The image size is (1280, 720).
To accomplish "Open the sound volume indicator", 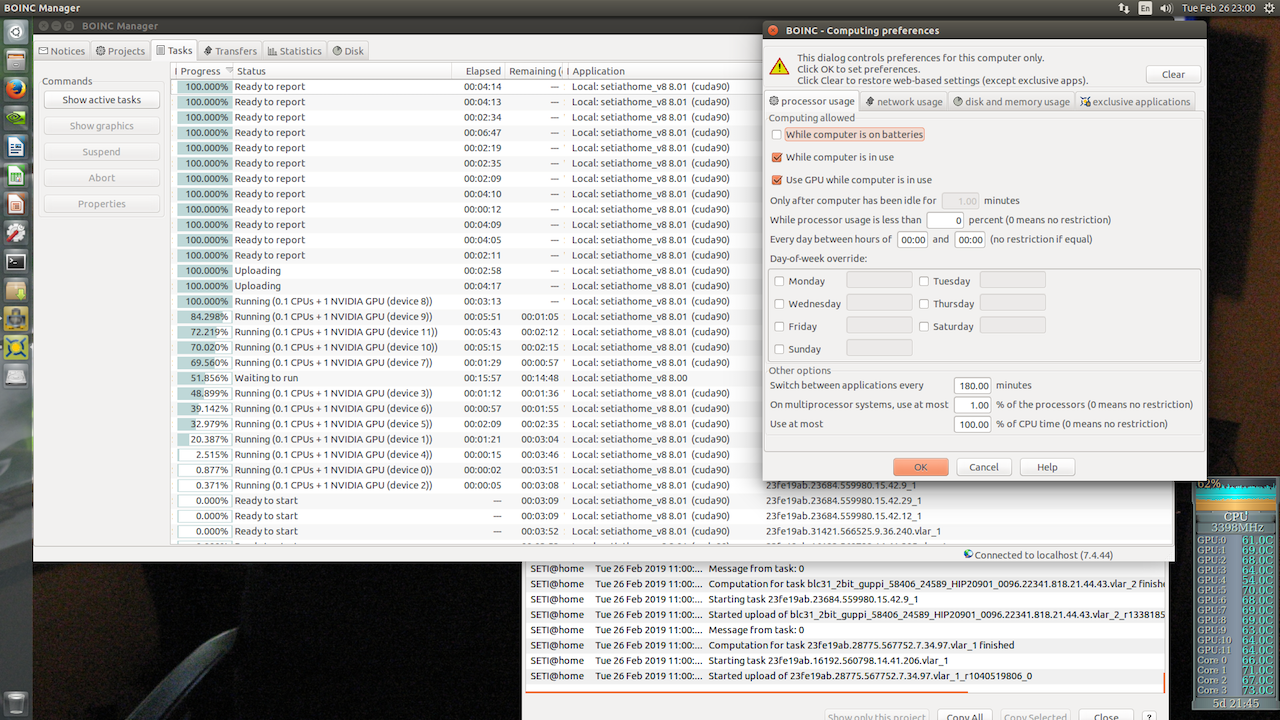I will click(1165, 8).
